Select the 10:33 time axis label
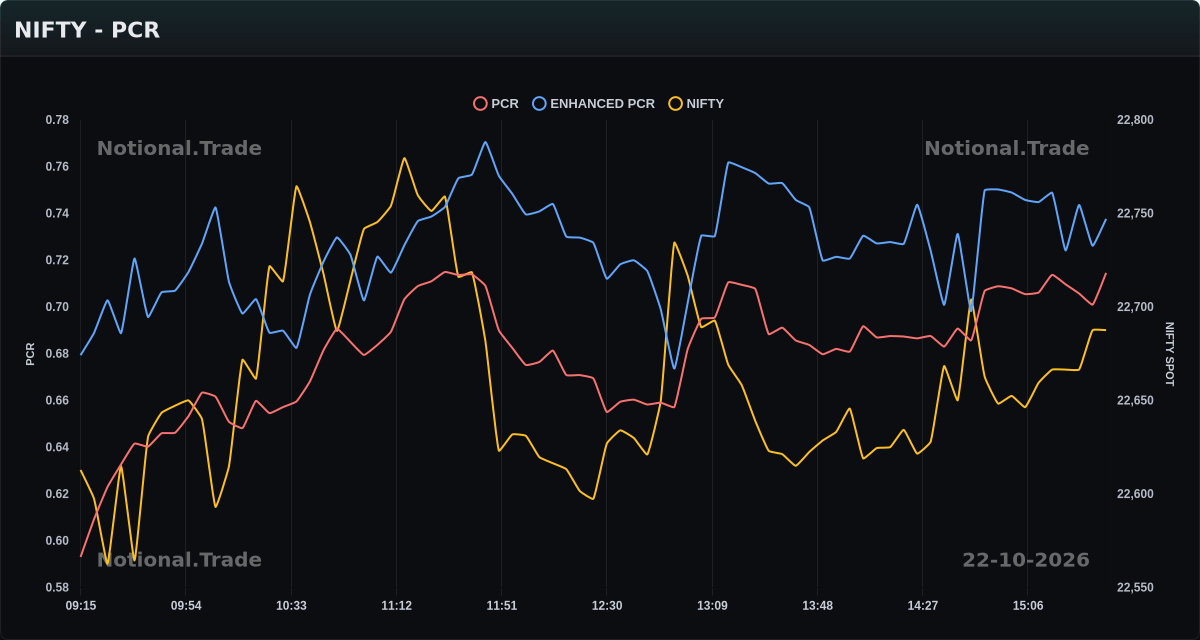Image resolution: width=1200 pixels, height=640 pixels. [291, 606]
